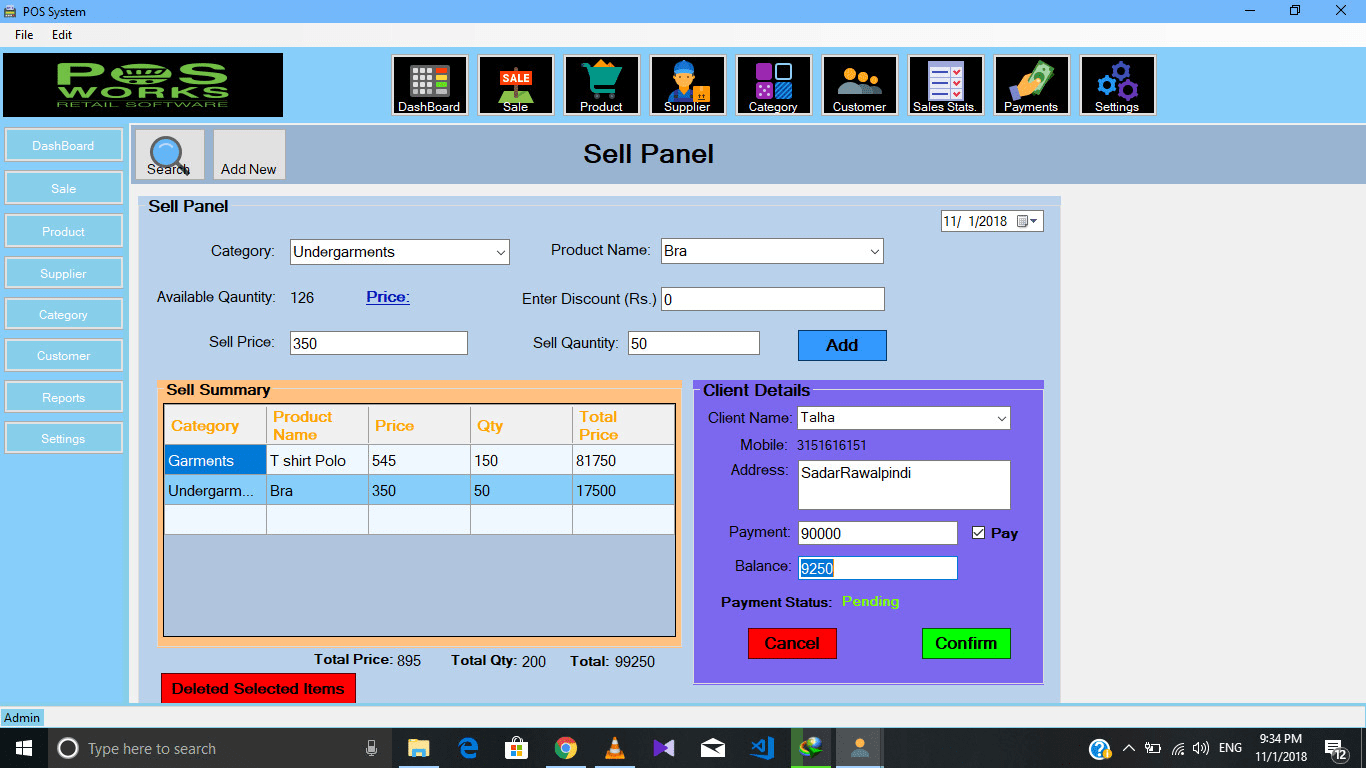Image resolution: width=1366 pixels, height=768 pixels.
Task: Toggle the Pay checkbox
Action: [979, 533]
